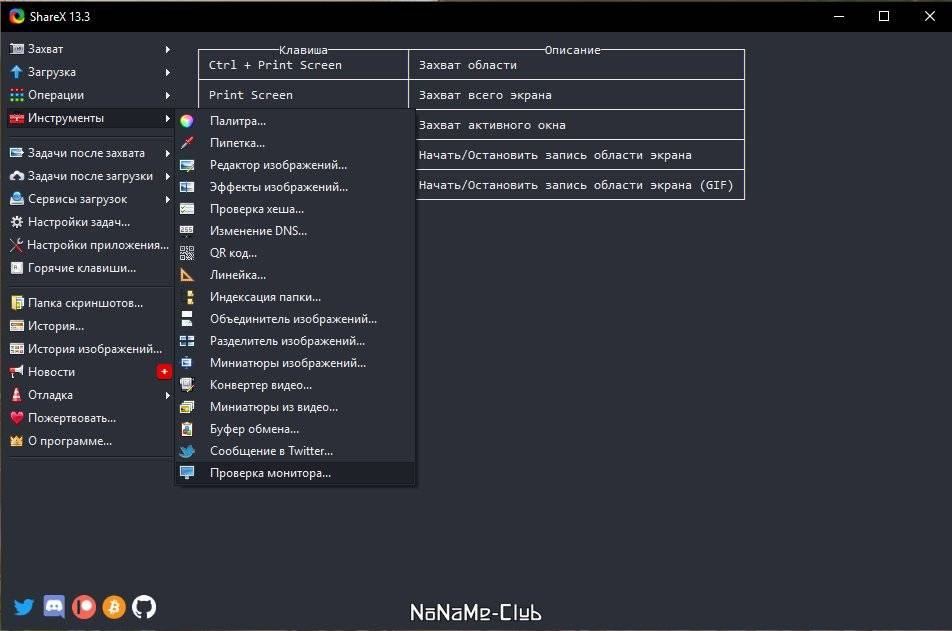Click the Описание column header
952x631 pixels.
pyautogui.click(x=573, y=50)
